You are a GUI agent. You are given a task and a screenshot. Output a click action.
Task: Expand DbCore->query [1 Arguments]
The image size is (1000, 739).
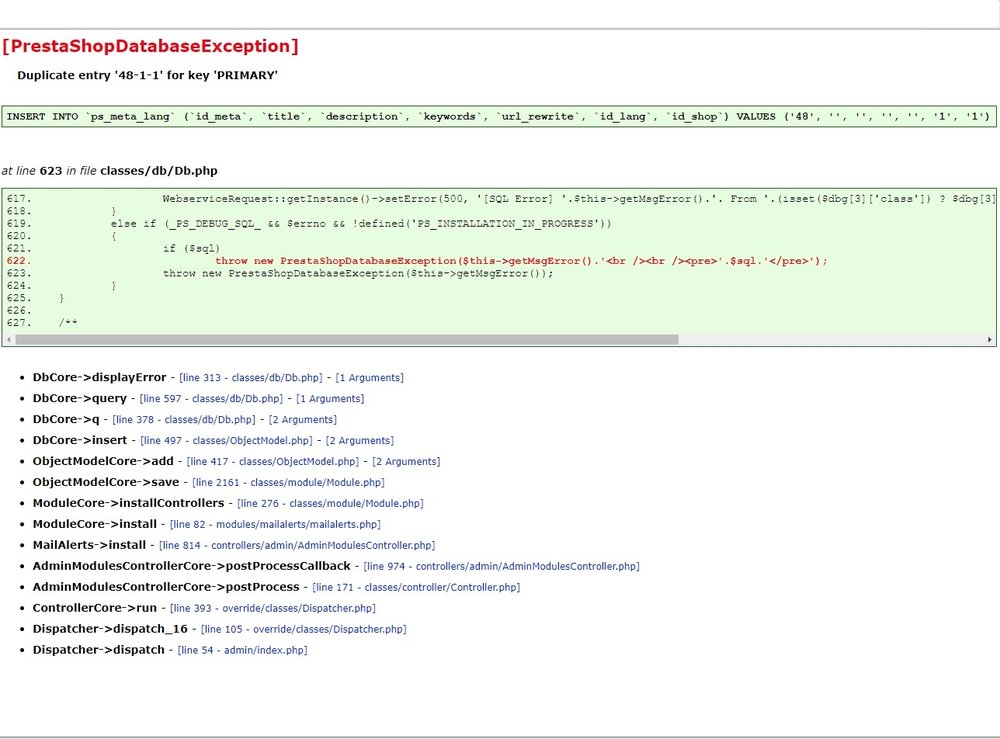(x=330, y=399)
